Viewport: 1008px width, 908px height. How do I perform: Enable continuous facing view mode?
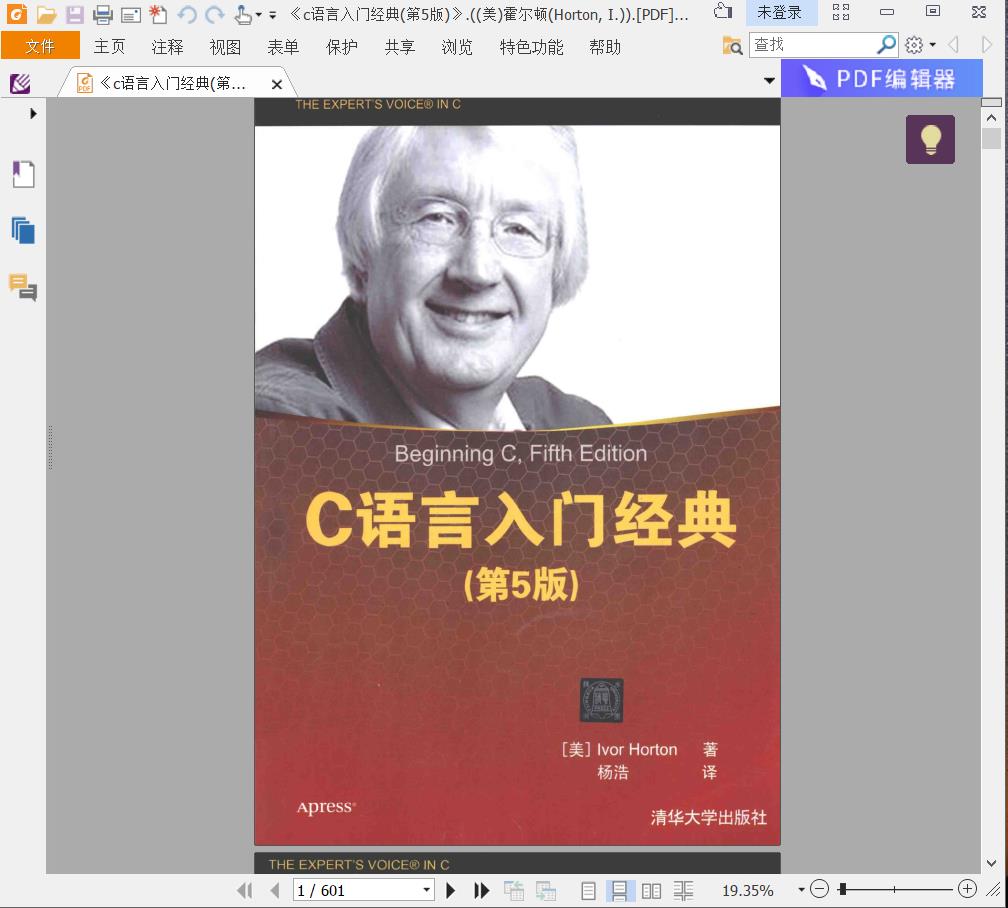point(683,891)
